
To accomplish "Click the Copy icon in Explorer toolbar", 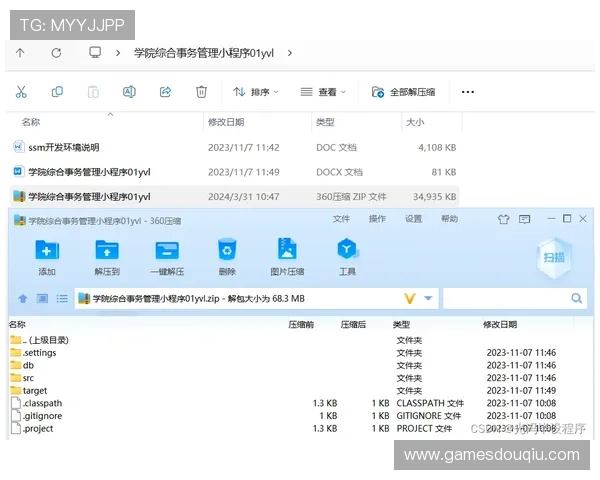I will pyautogui.click(x=57, y=92).
